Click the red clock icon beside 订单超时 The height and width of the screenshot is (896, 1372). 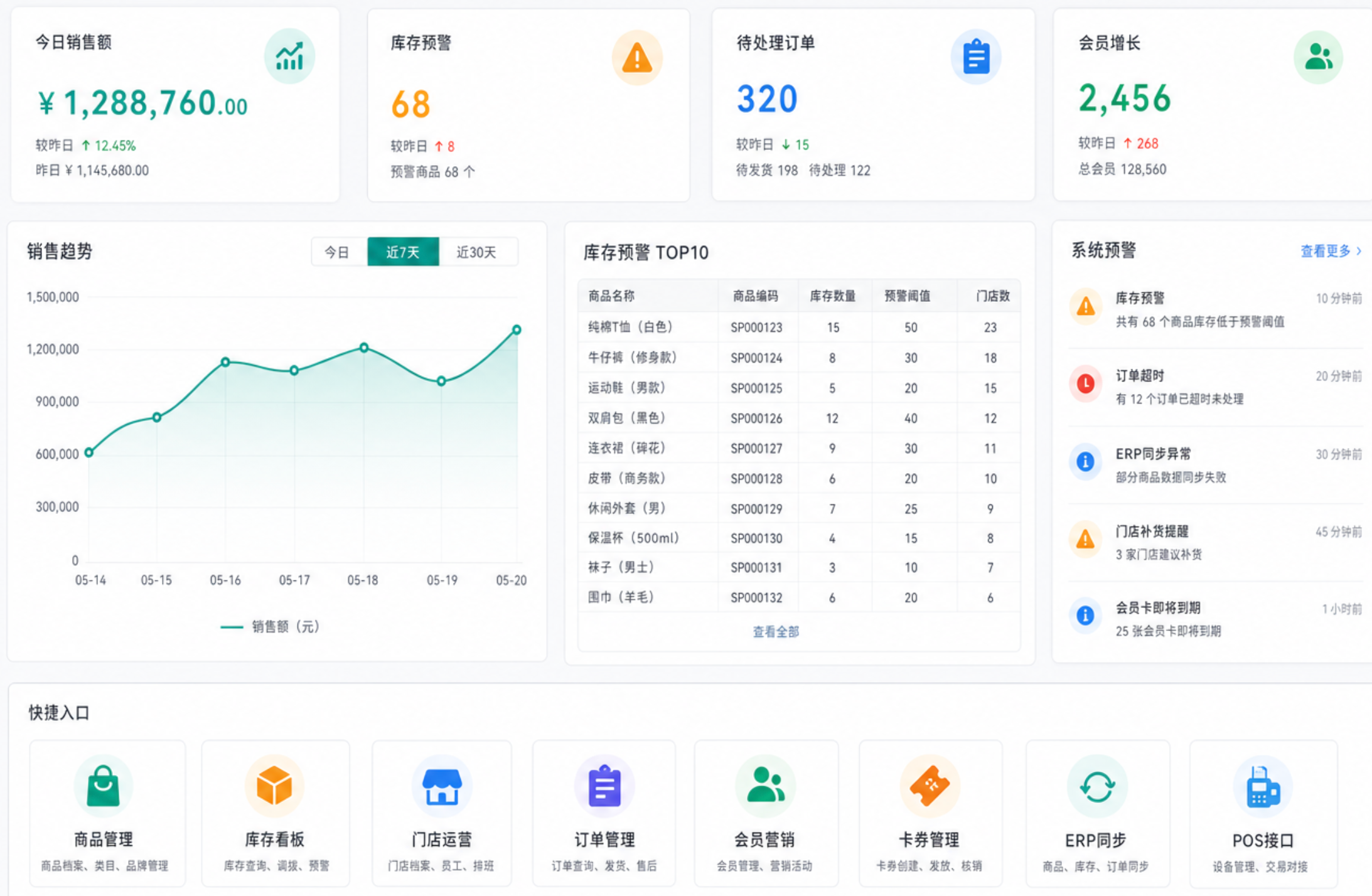(1086, 383)
